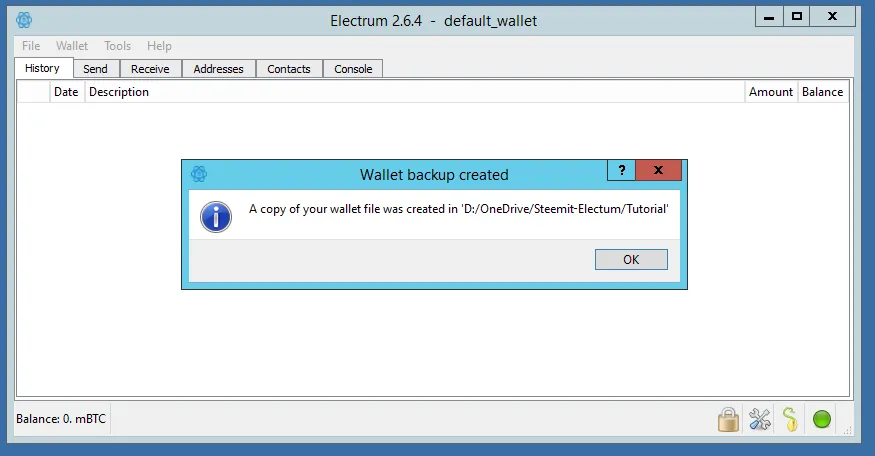This screenshot has height=456, width=875.
Task: Click the green network status indicator
Action: pos(821,419)
